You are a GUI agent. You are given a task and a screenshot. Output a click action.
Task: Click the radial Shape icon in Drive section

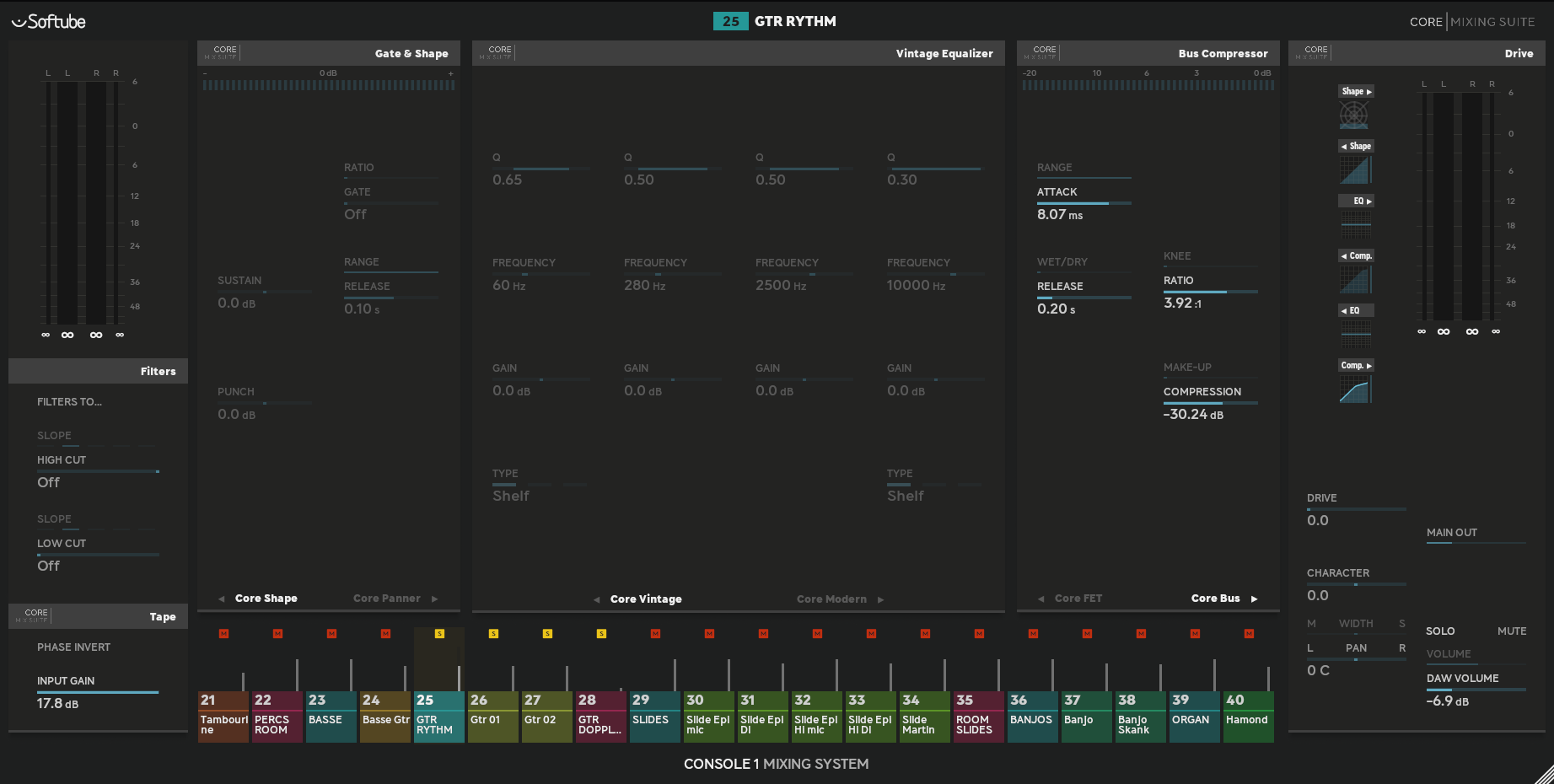coord(1354,115)
